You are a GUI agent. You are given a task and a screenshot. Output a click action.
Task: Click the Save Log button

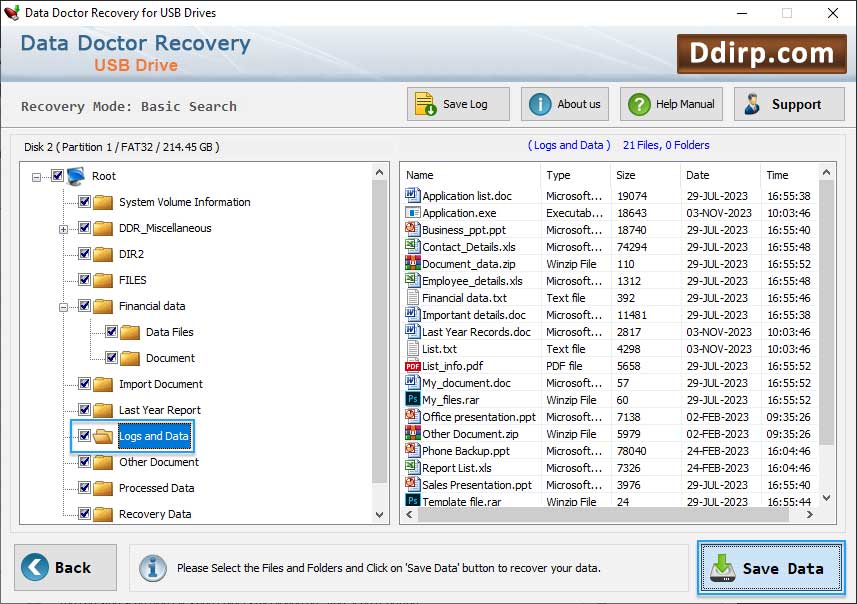point(458,104)
